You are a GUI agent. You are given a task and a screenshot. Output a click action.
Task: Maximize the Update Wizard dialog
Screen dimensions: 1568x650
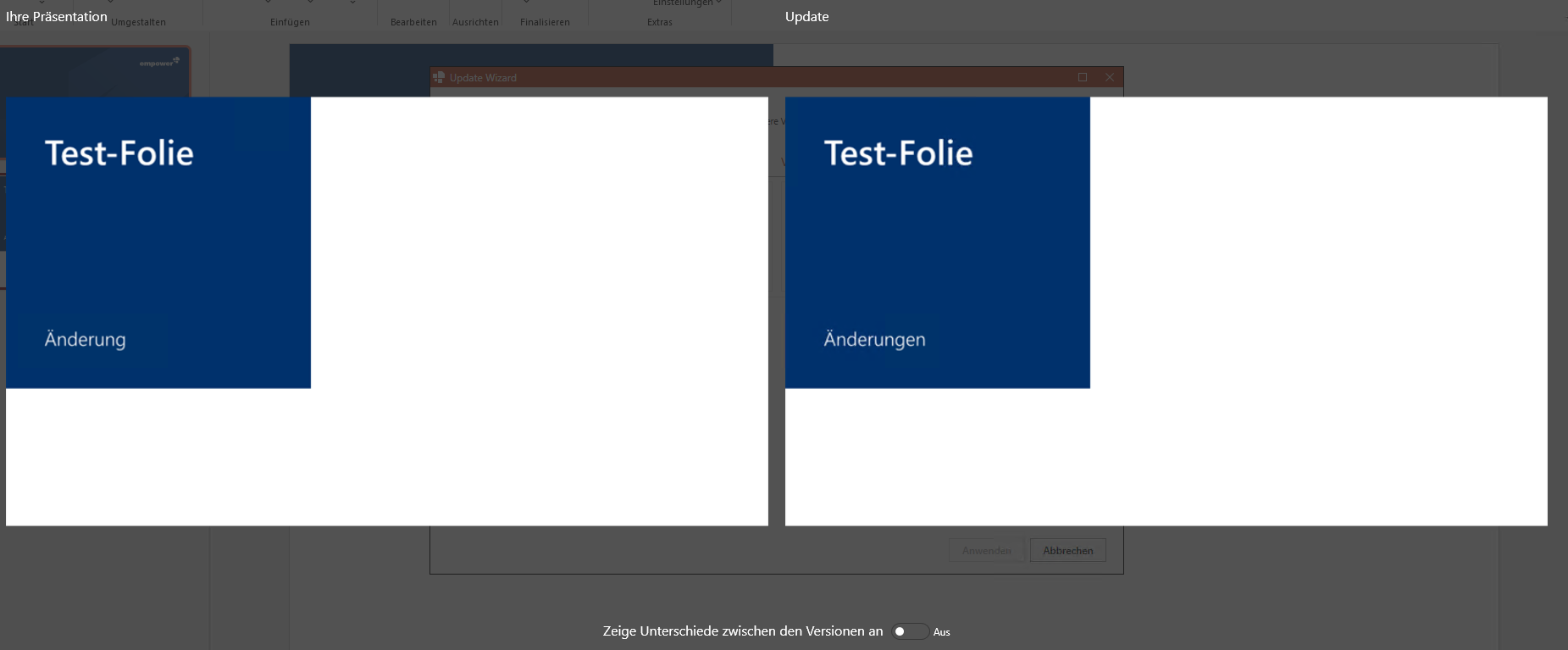[1083, 77]
